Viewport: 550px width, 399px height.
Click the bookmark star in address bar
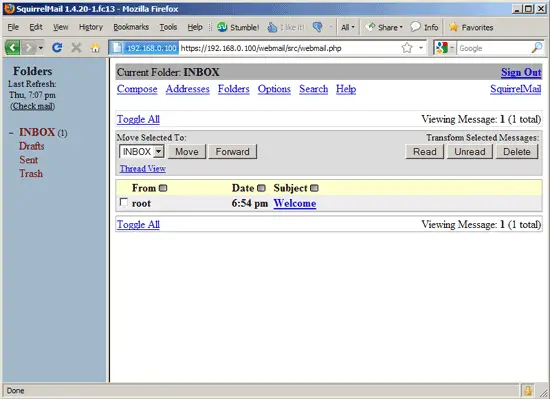pos(407,48)
